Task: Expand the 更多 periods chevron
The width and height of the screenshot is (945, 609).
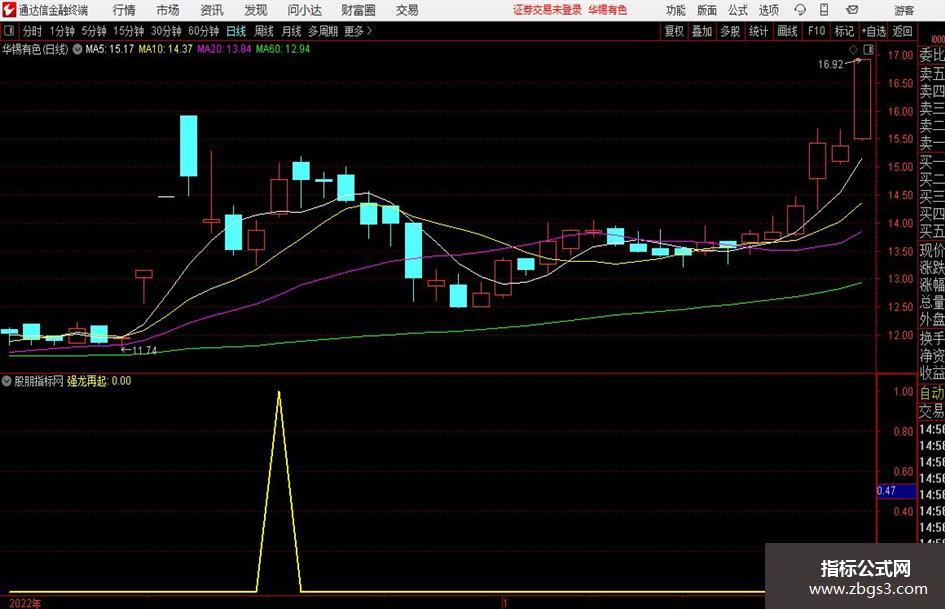Action: click(x=369, y=31)
